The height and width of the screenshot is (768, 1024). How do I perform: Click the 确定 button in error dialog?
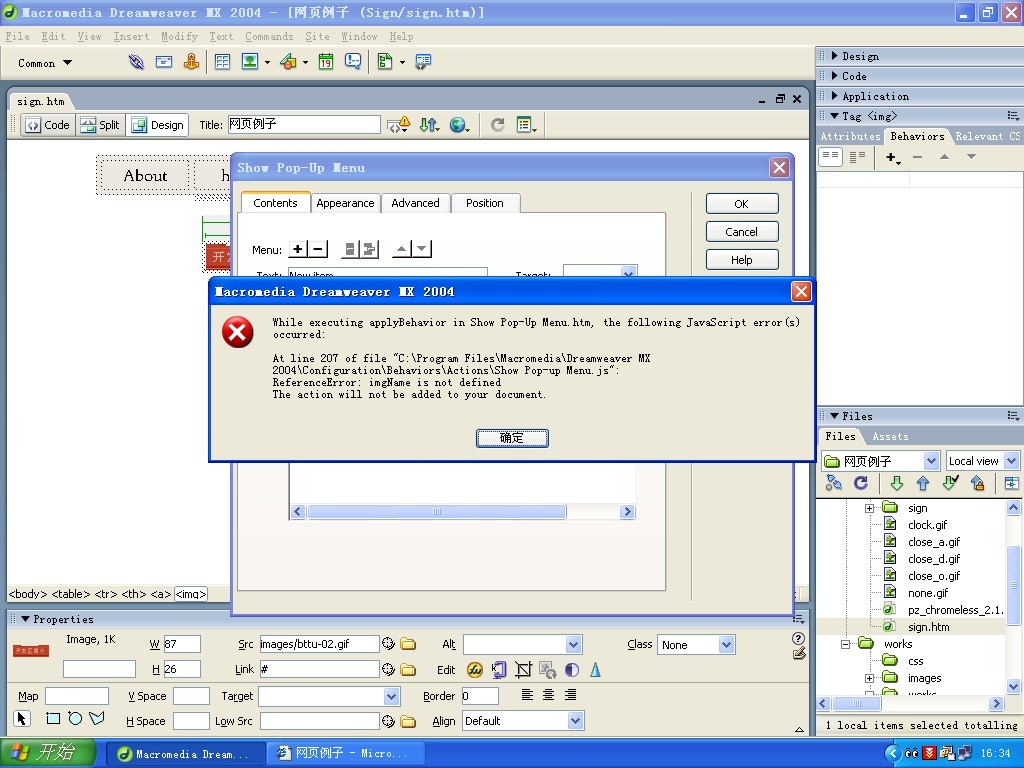[511, 438]
